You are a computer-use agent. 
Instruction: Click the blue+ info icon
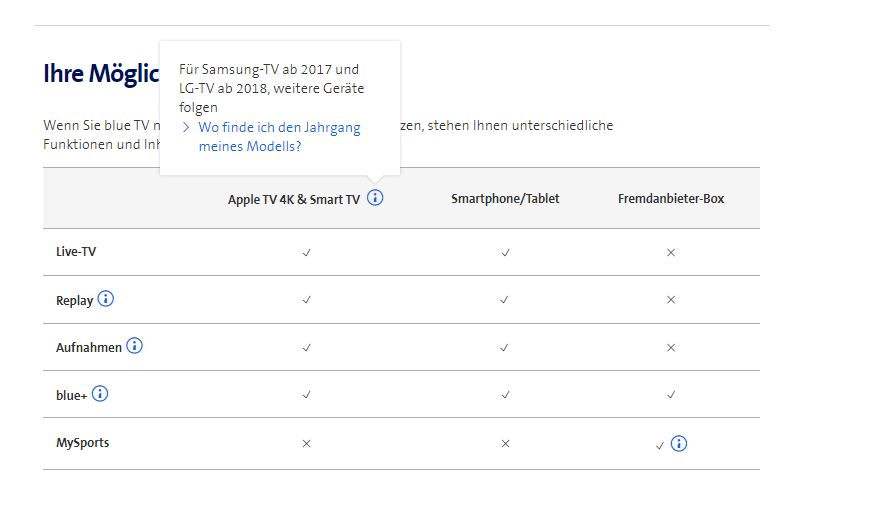pyautogui.click(x=100, y=394)
